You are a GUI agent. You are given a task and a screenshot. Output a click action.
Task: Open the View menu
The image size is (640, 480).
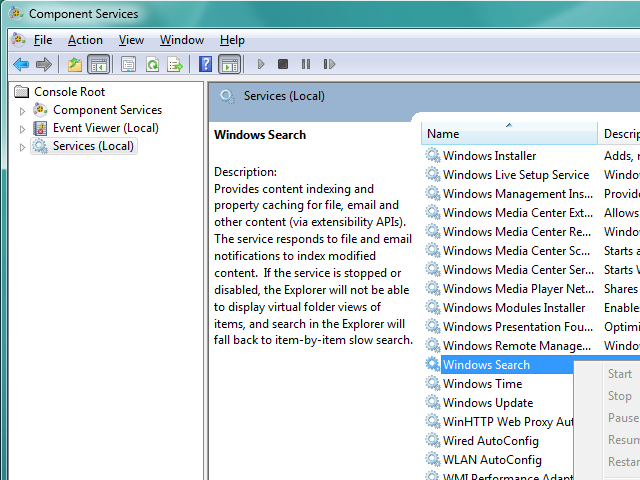131,40
